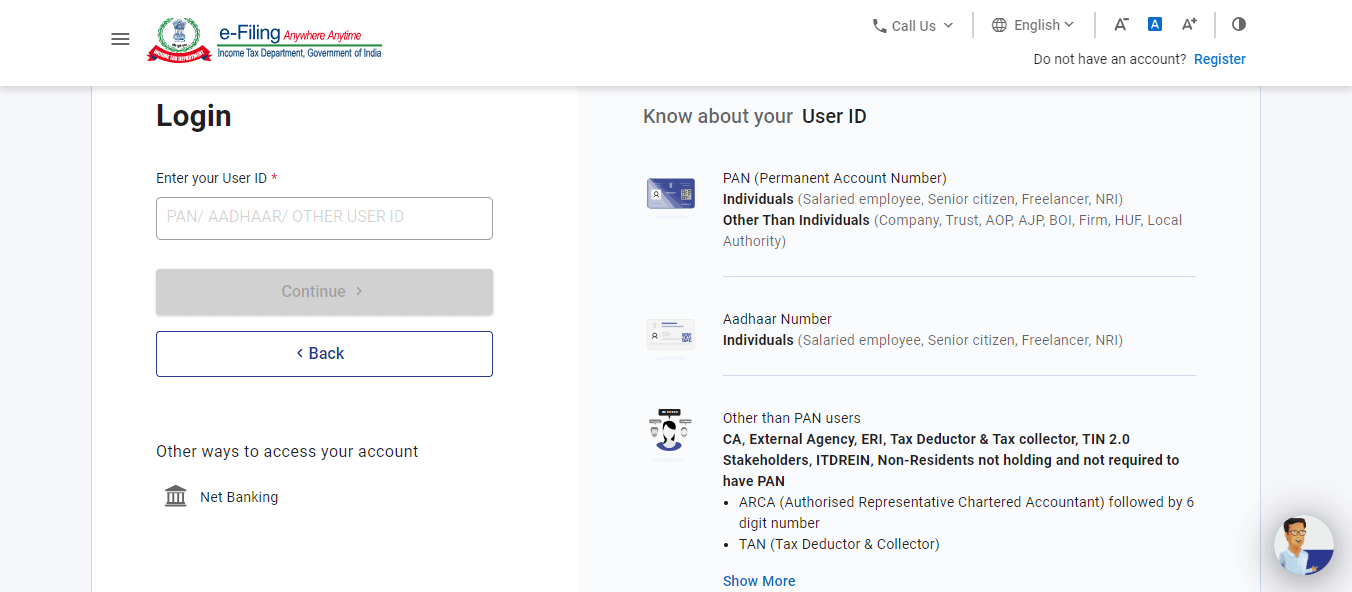Decrease font size with A- icon
The width and height of the screenshot is (1352, 592).
1121,25
